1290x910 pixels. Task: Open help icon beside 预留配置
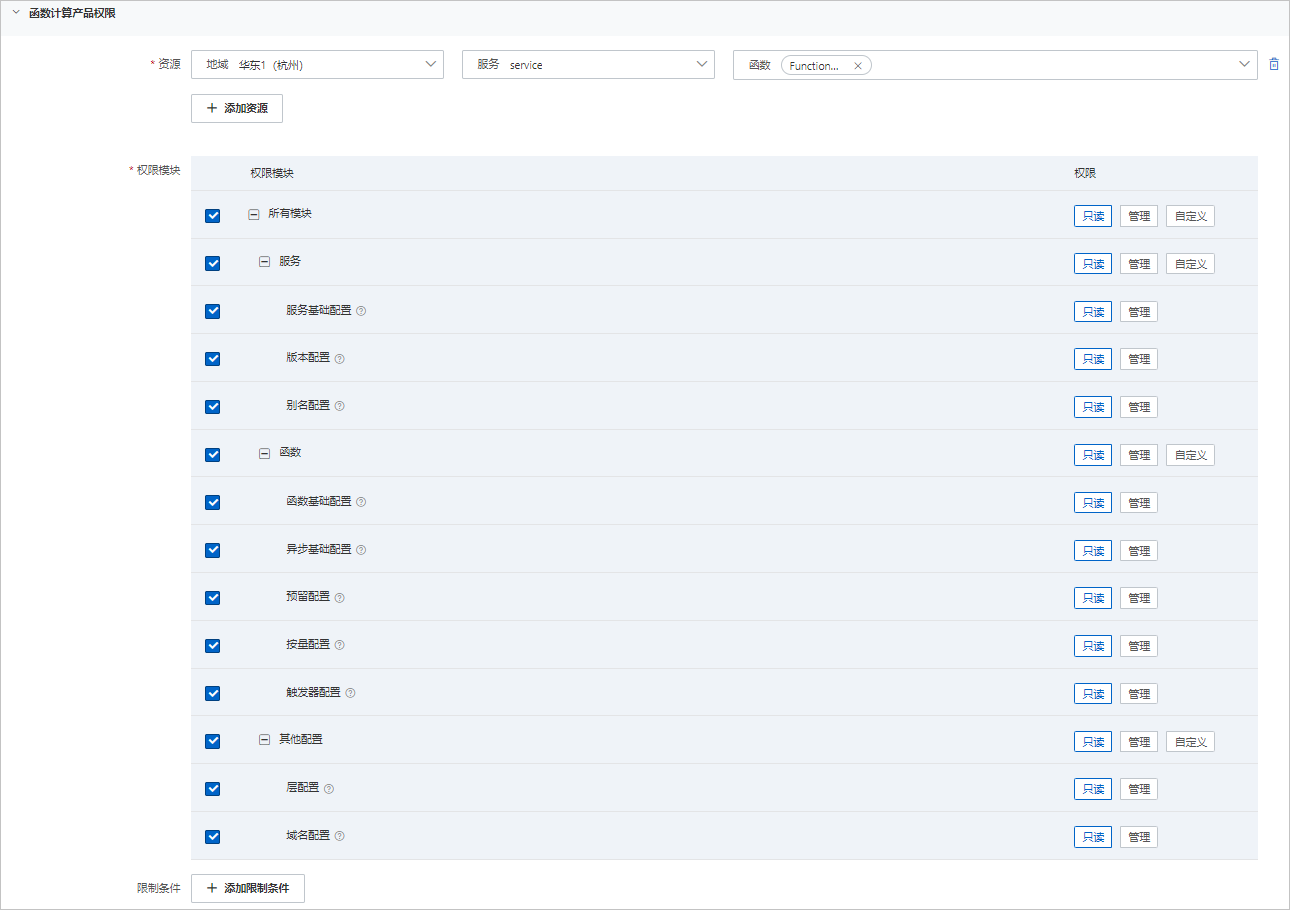[339, 597]
